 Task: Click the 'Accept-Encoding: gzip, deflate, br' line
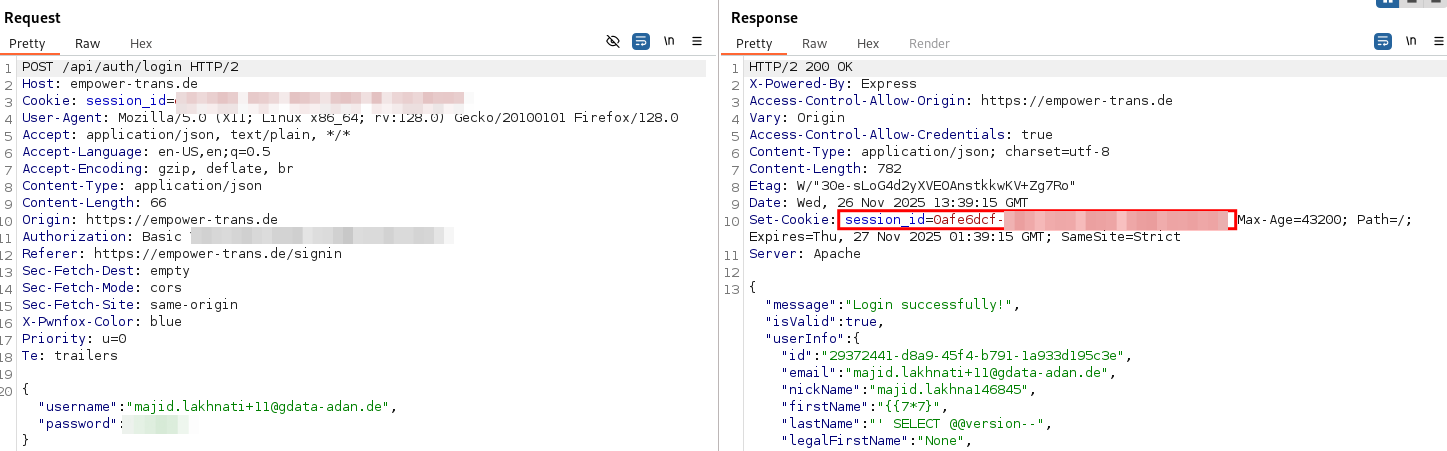point(158,169)
